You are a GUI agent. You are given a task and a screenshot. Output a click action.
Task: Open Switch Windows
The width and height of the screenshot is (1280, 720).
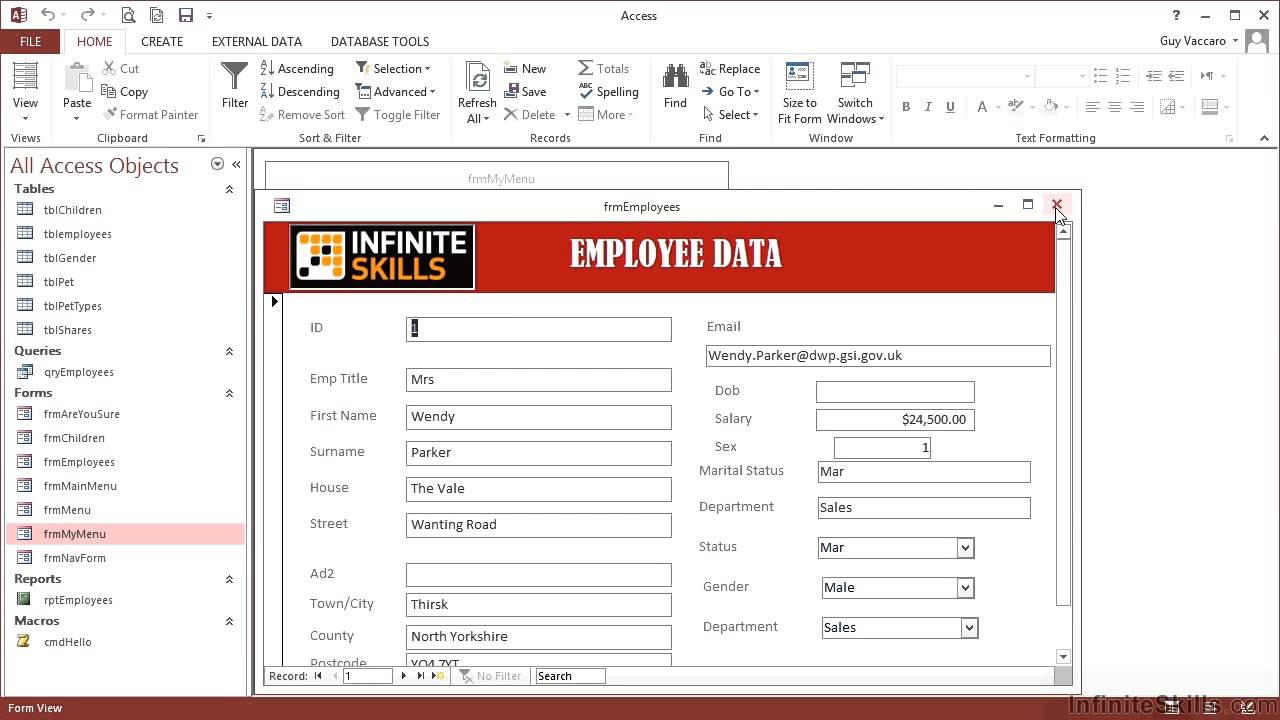(855, 93)
